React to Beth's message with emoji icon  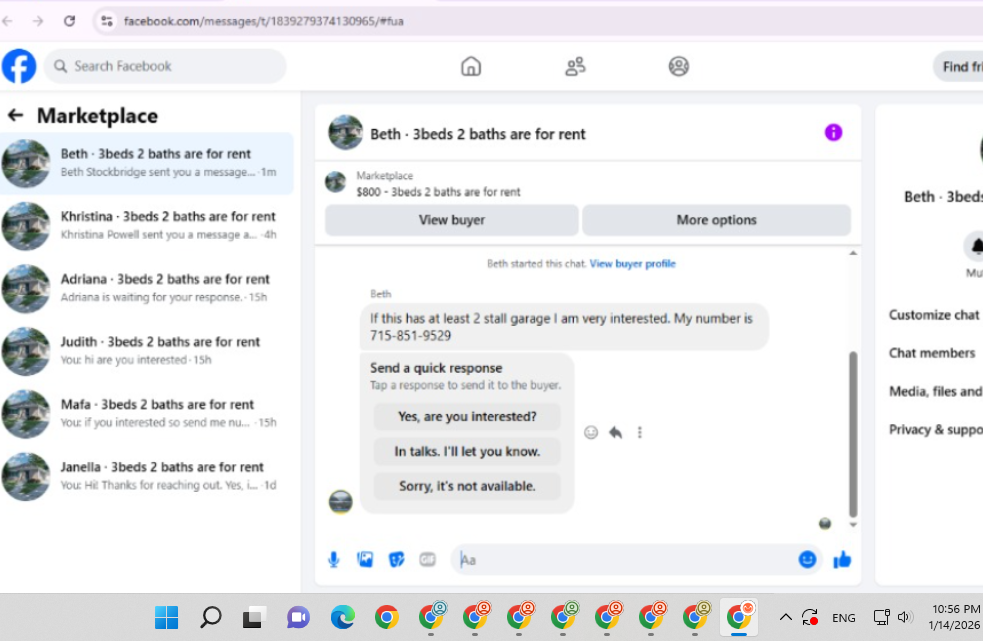[591, 432]
